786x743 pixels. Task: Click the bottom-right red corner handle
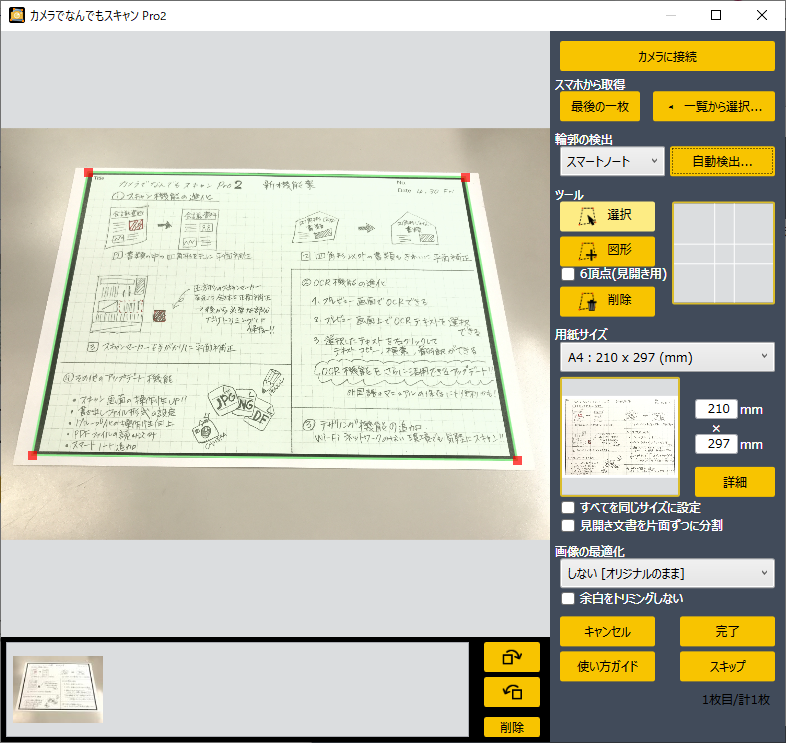[517, 460]
